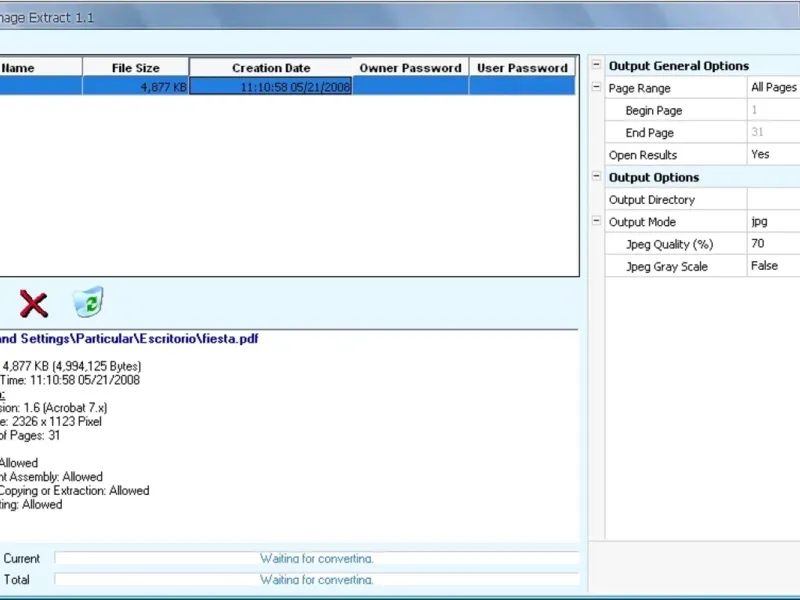Select the 4,877 KB file size cell

coord(136,86)
